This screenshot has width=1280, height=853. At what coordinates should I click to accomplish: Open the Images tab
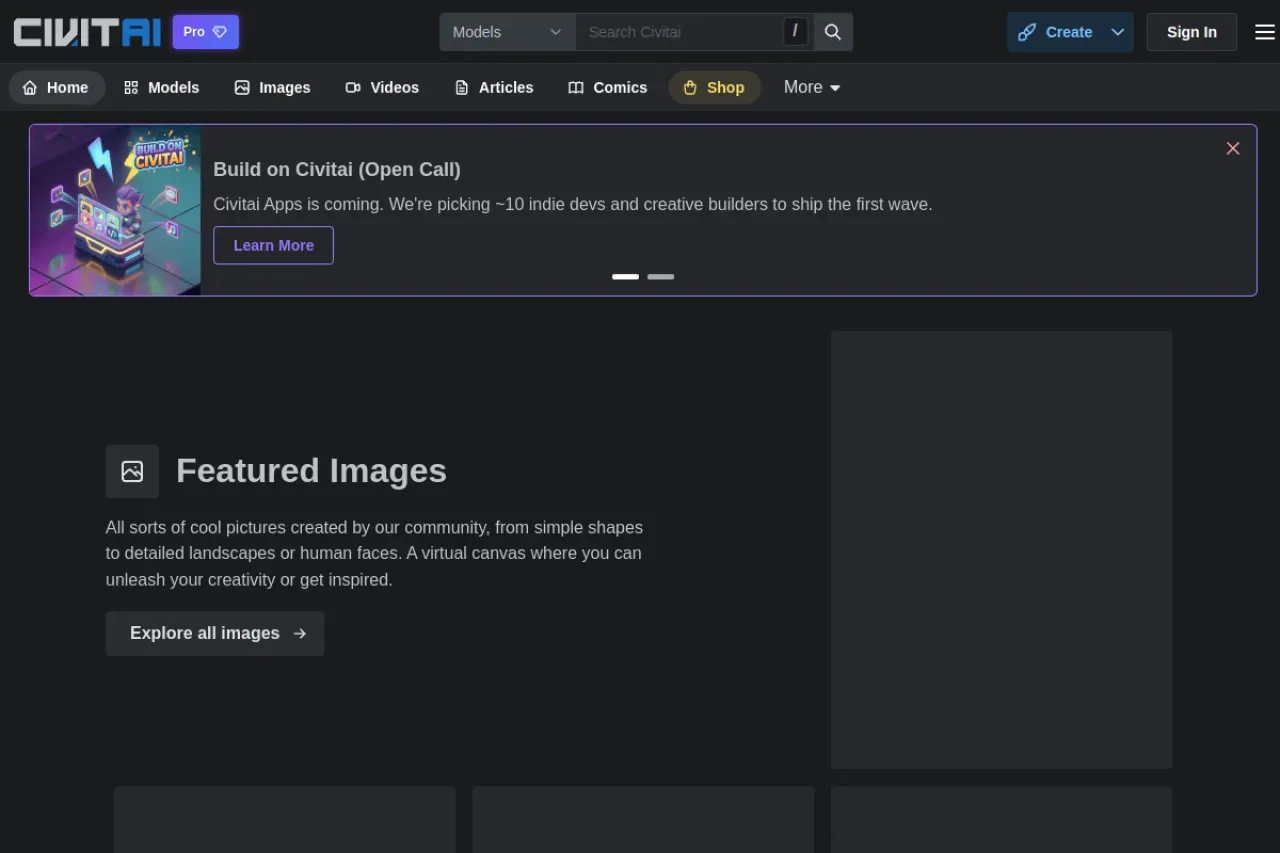(x=272, y=88)
